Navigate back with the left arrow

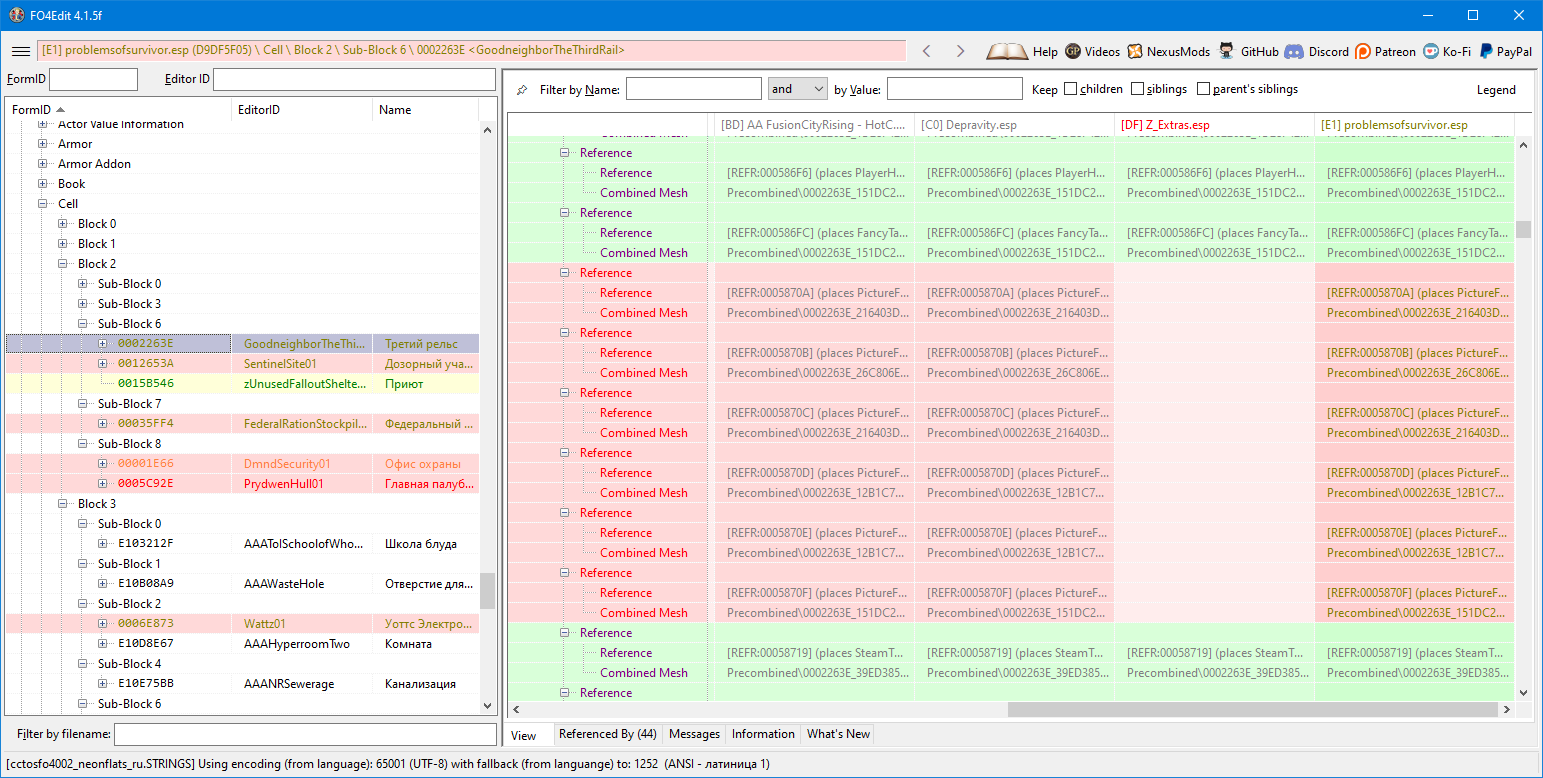click(927, 51)
